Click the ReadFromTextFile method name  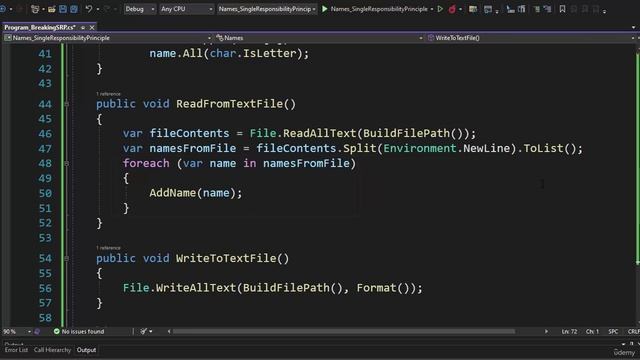click(x=229, y=104)
